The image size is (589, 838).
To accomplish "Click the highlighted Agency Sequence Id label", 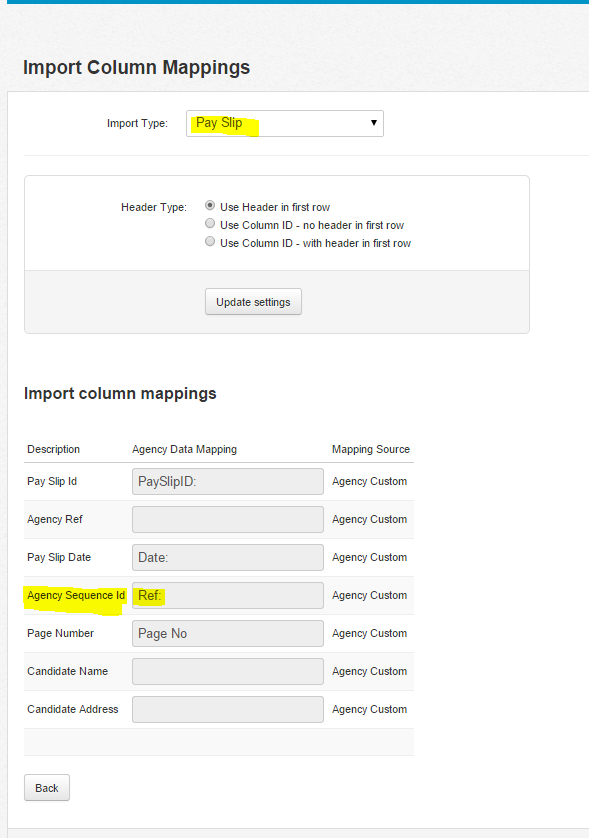I will [x=76, y=595].
